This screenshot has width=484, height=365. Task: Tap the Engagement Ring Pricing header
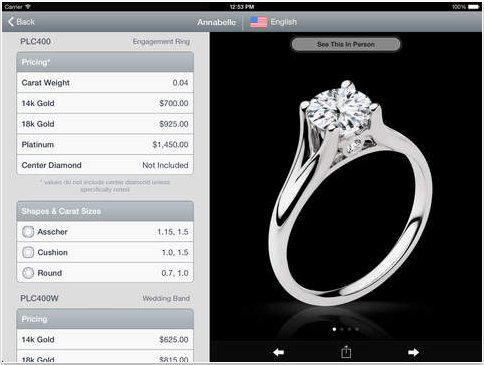(105, 62)
